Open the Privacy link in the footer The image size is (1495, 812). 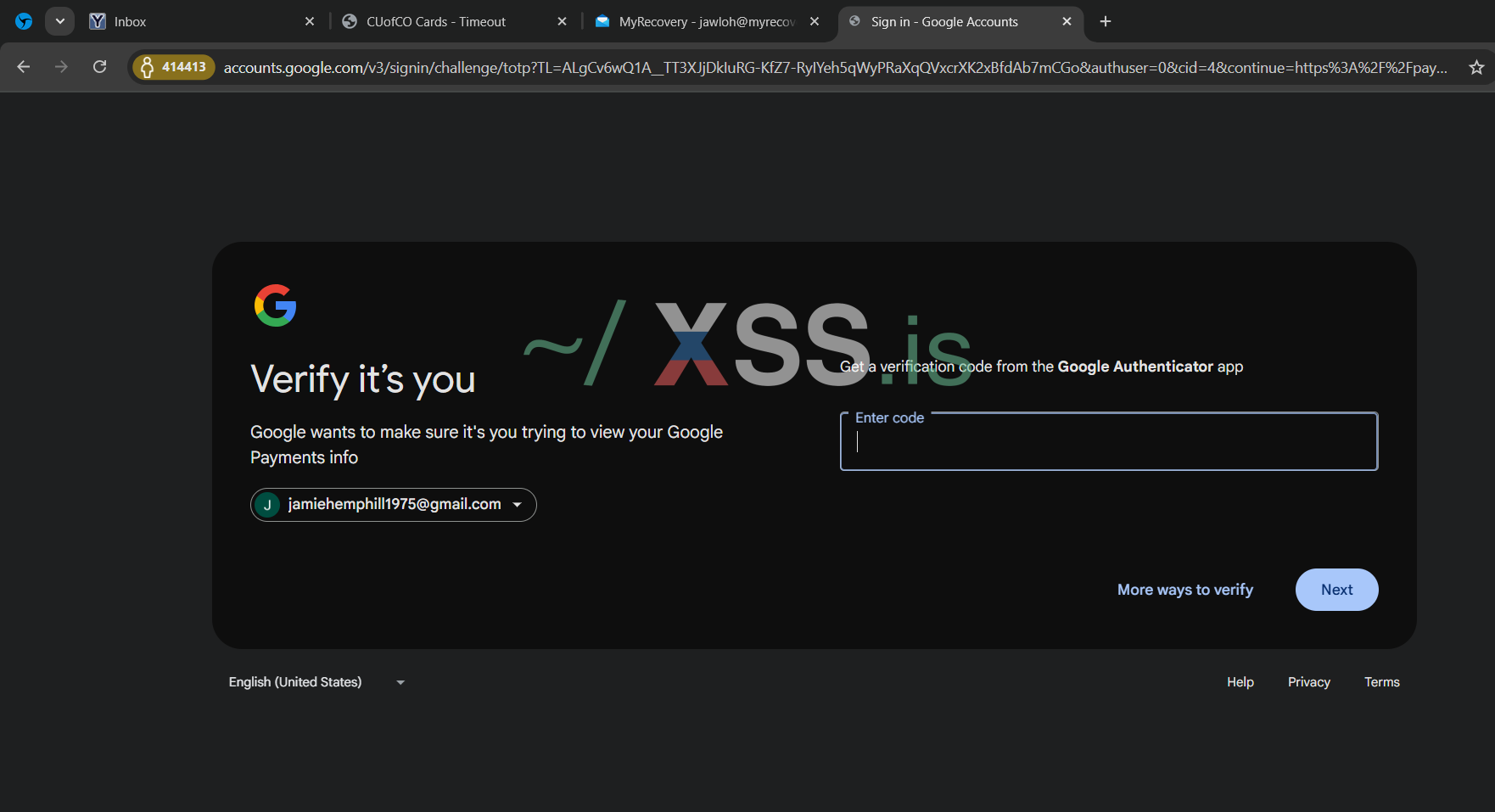click(1308, 682)
